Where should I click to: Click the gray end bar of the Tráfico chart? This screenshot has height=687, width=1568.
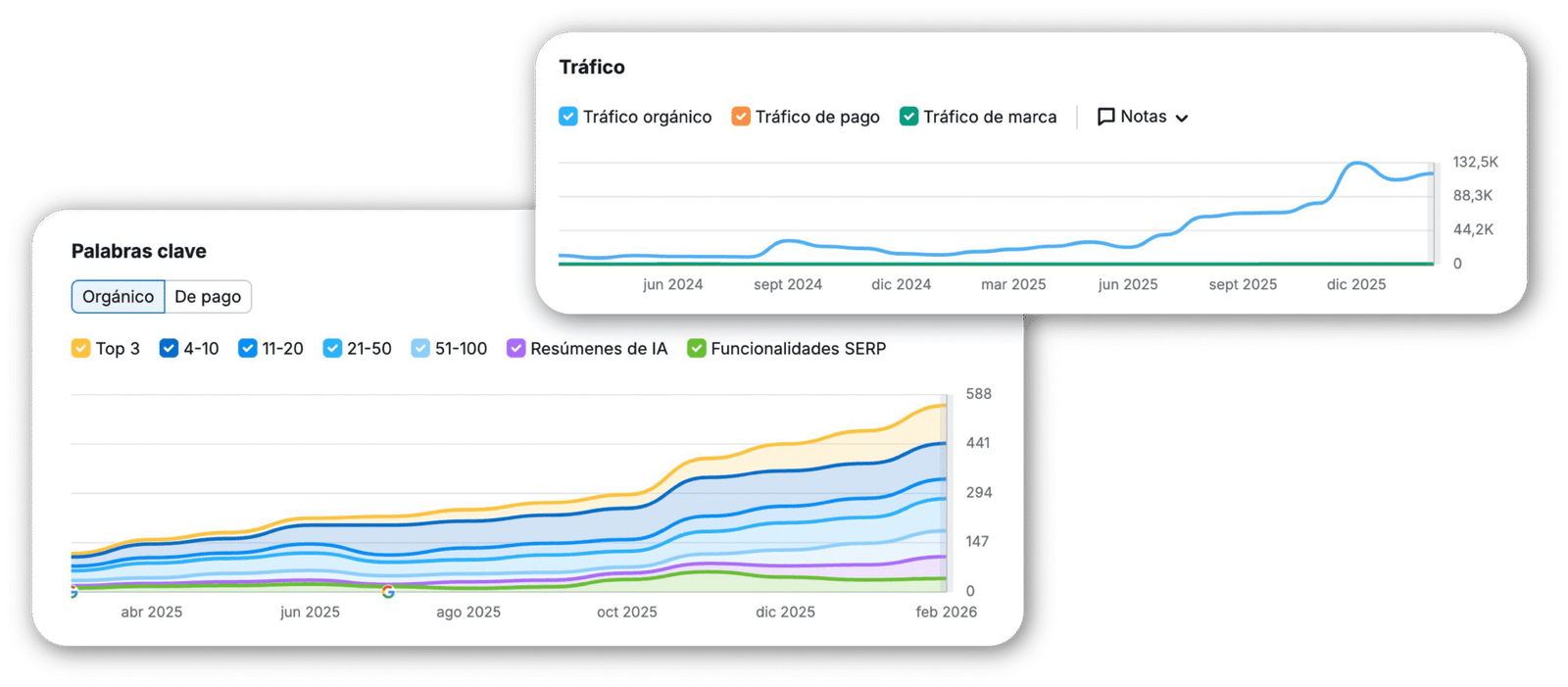(x=1432, y=214)
